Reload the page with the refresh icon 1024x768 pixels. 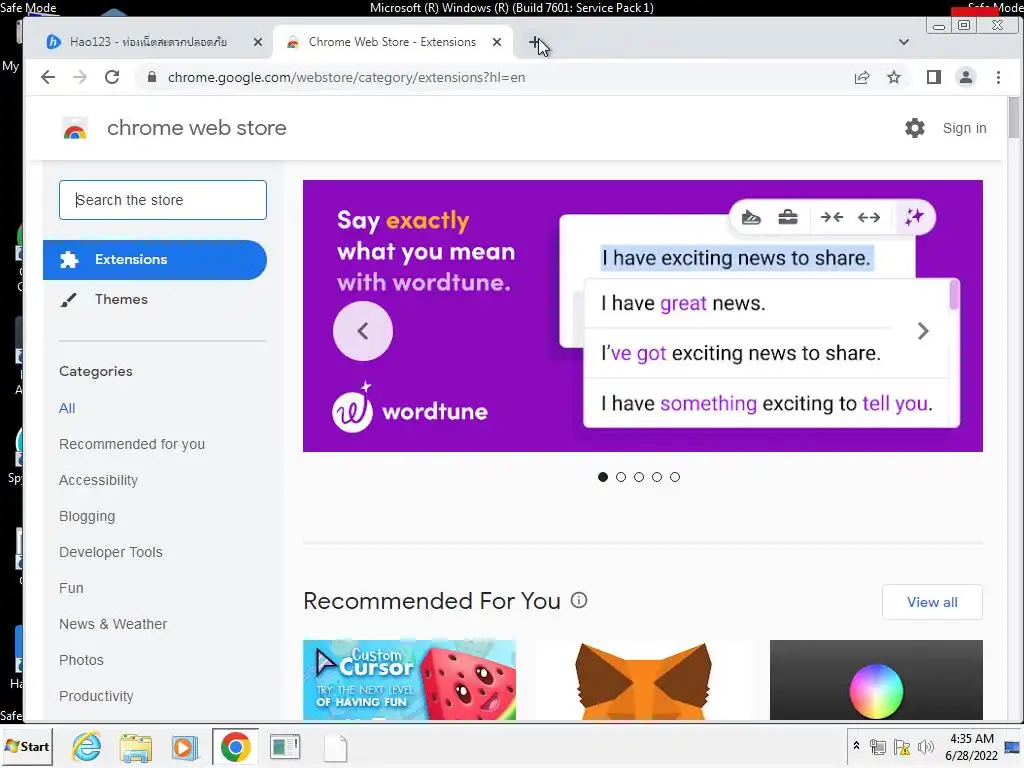pos(112,77)
